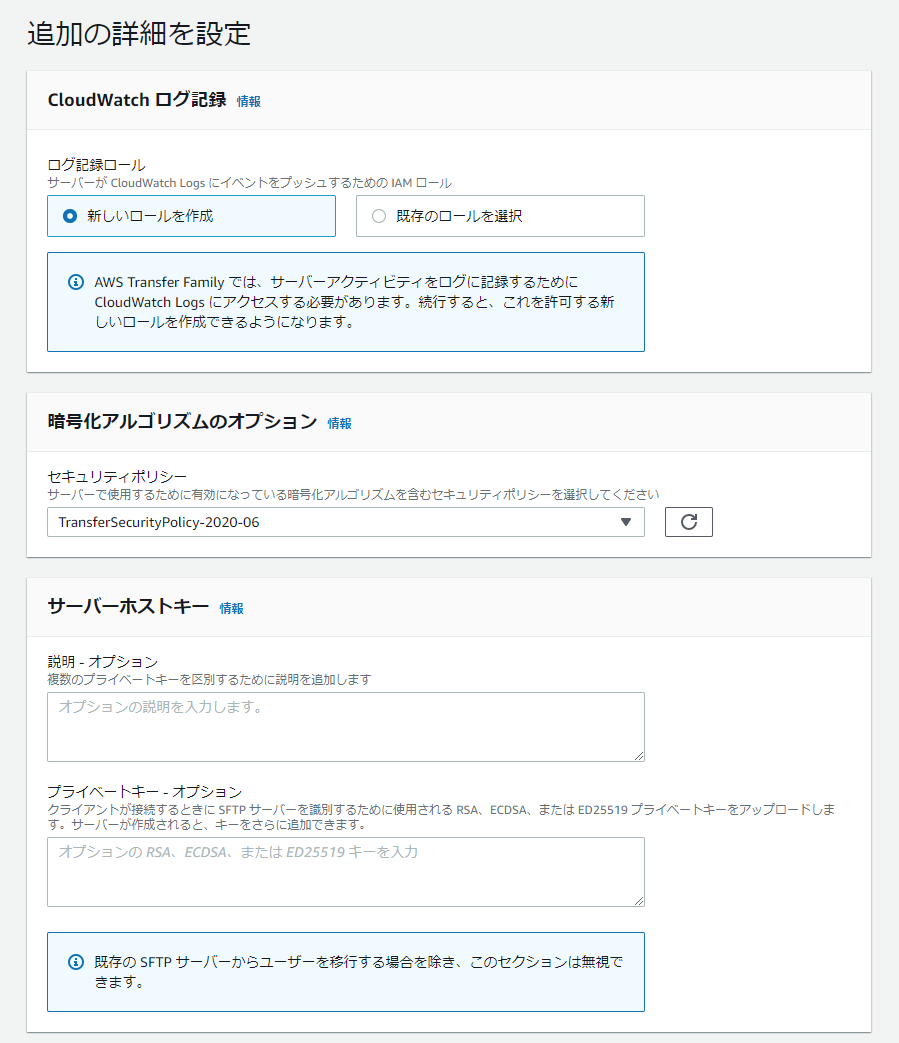Screen dimensions: 899x1043
Task: Click info icon in SFTP migration notice
Action: [76, 962]
